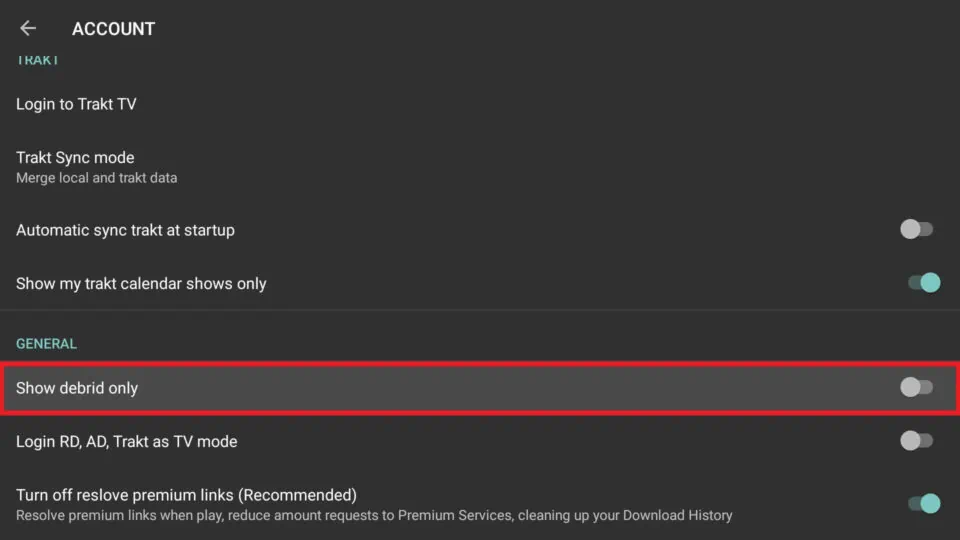Disable the trakt calendar shows only switch
The image size is (960, 540).
924,283
